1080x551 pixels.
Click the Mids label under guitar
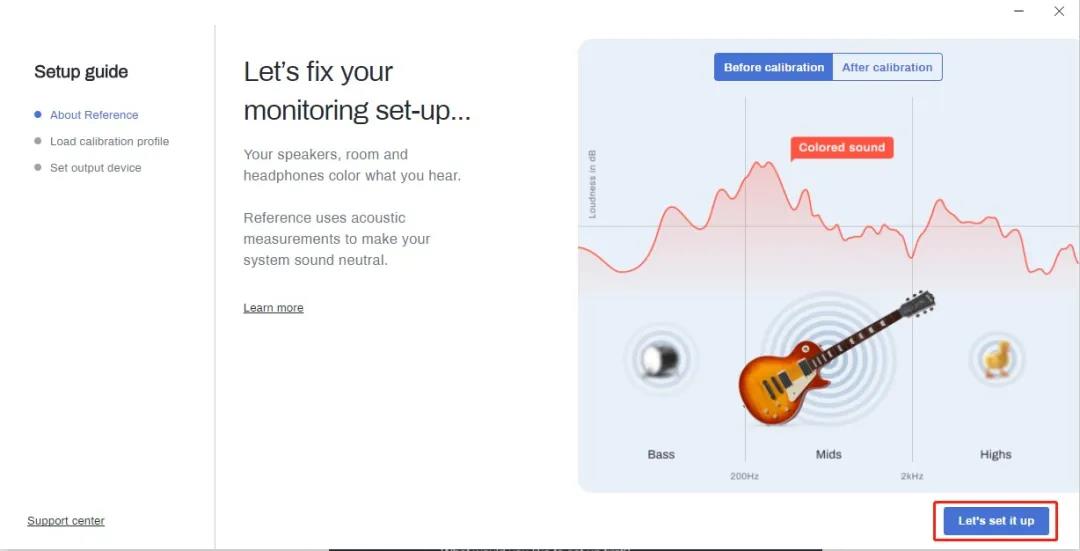click(x=829, y=455)
